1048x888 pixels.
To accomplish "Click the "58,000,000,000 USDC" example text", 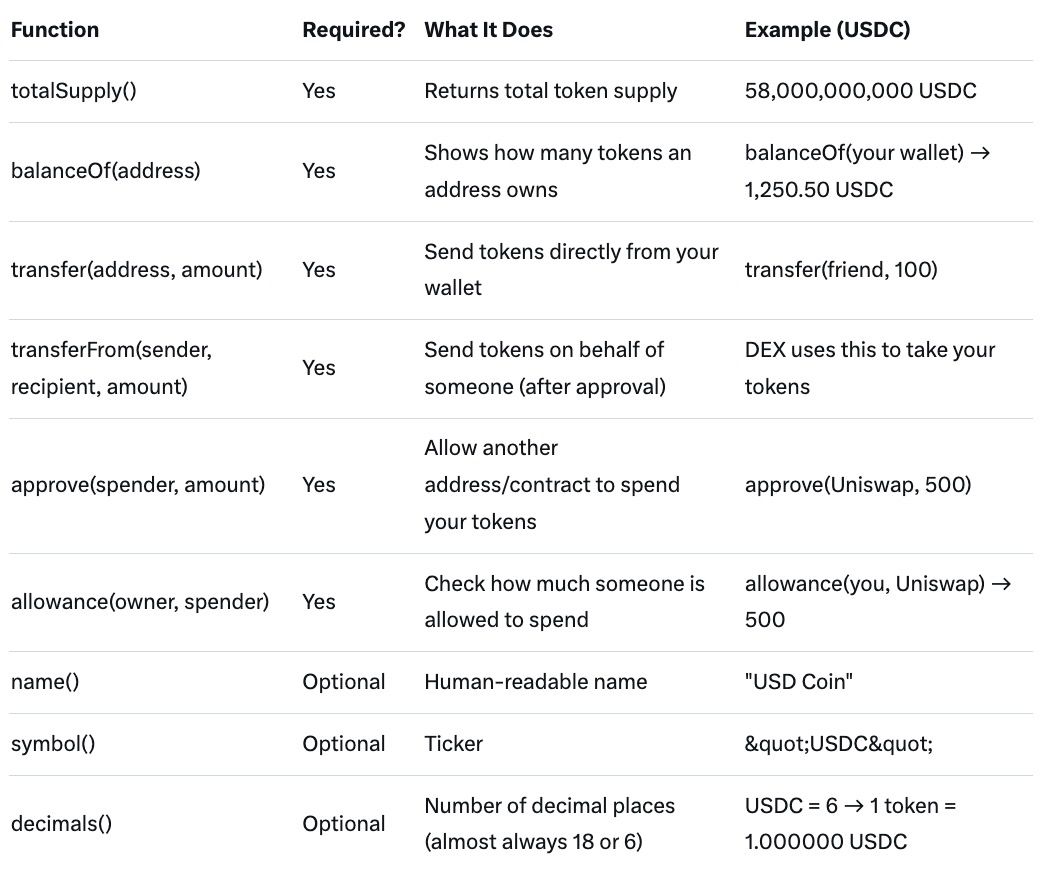I will point(860,91).
